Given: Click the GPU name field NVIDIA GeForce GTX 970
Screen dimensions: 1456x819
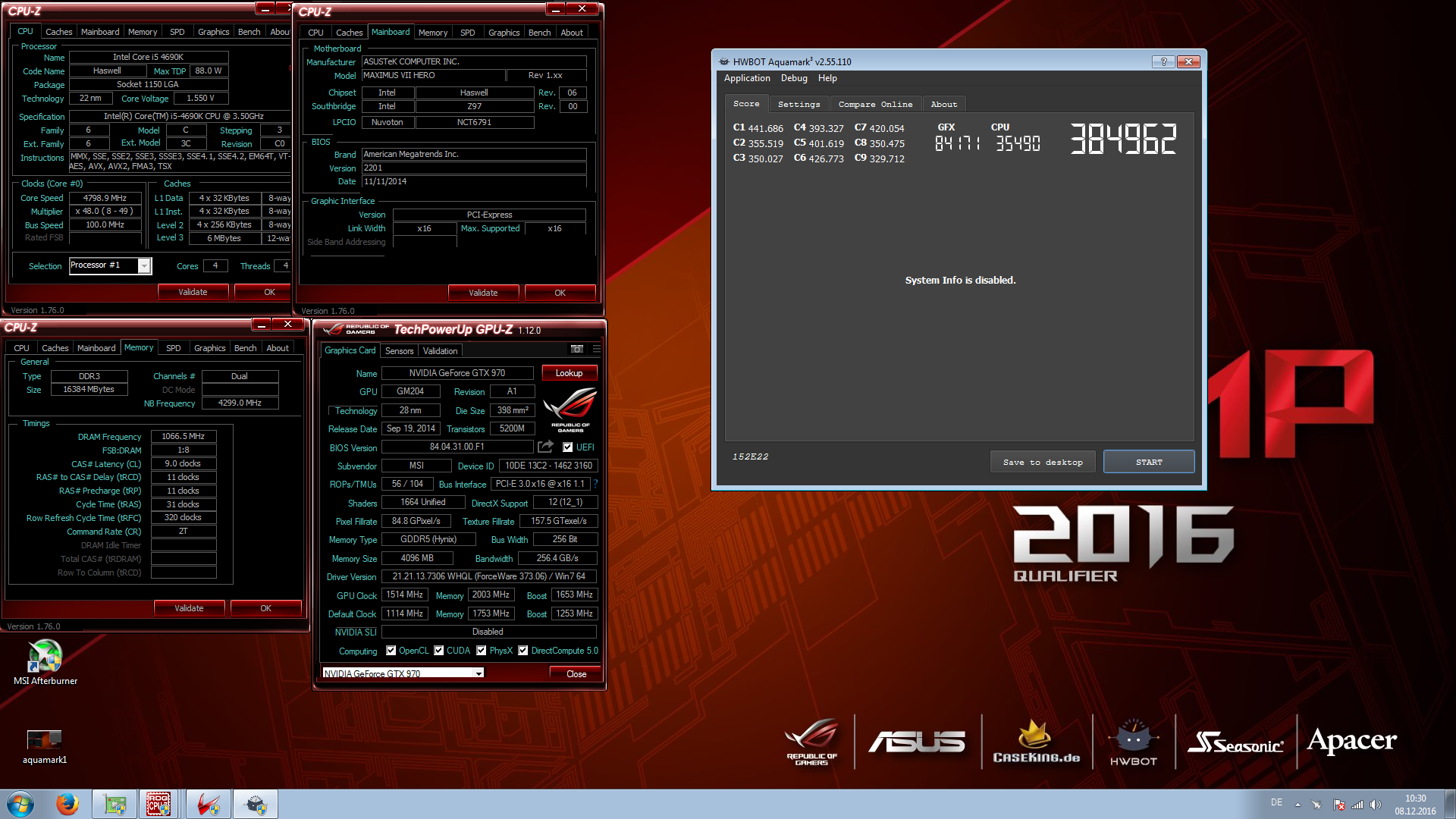Looking at the screenshot, I should point(457,373).
